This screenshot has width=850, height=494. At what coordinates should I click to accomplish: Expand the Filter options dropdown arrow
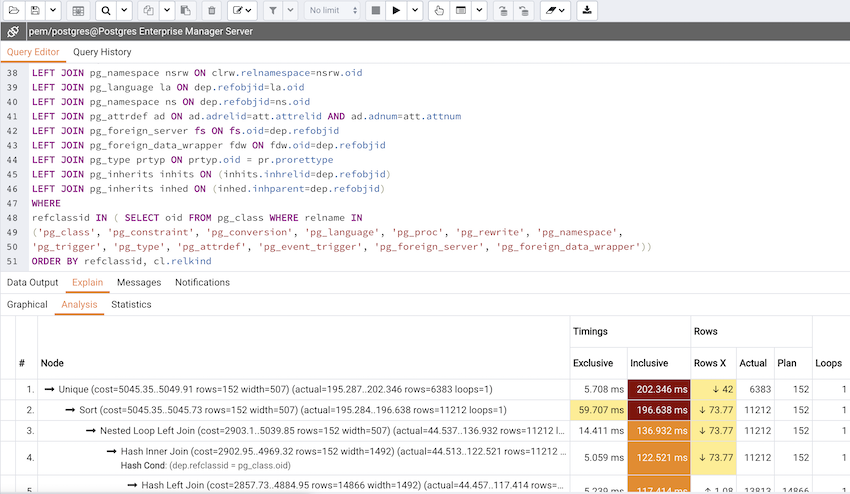[291, 10]
